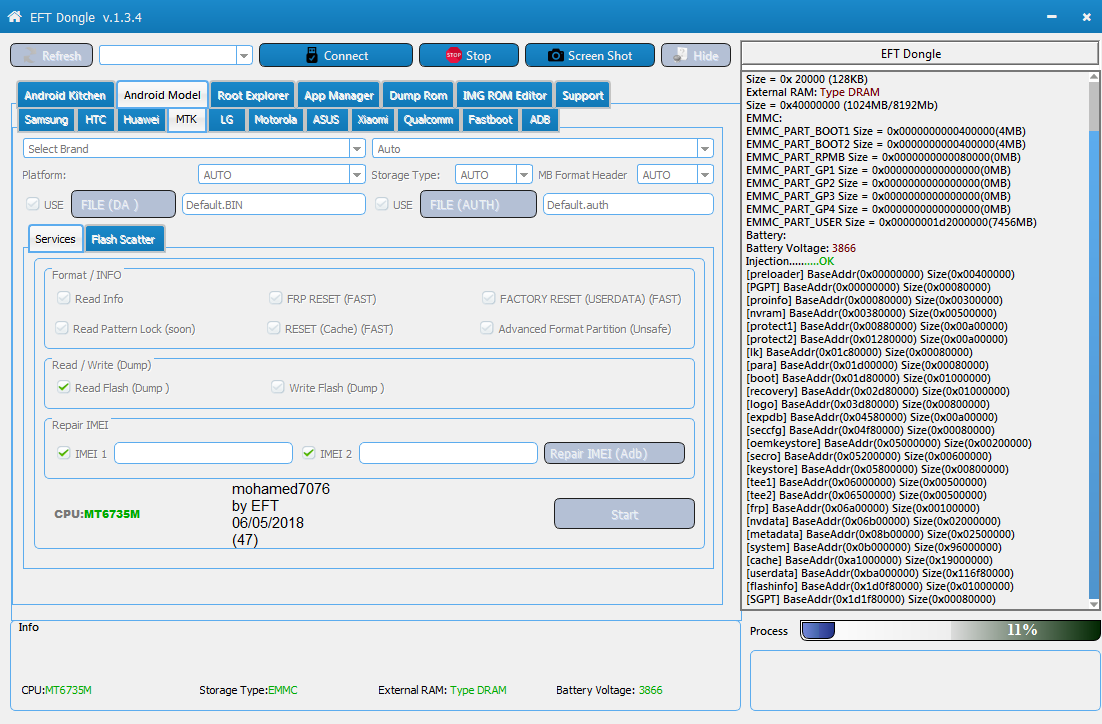
Task: Uncheck Read Flash (Dump) checkbox
Action: (x=64, y=387)
